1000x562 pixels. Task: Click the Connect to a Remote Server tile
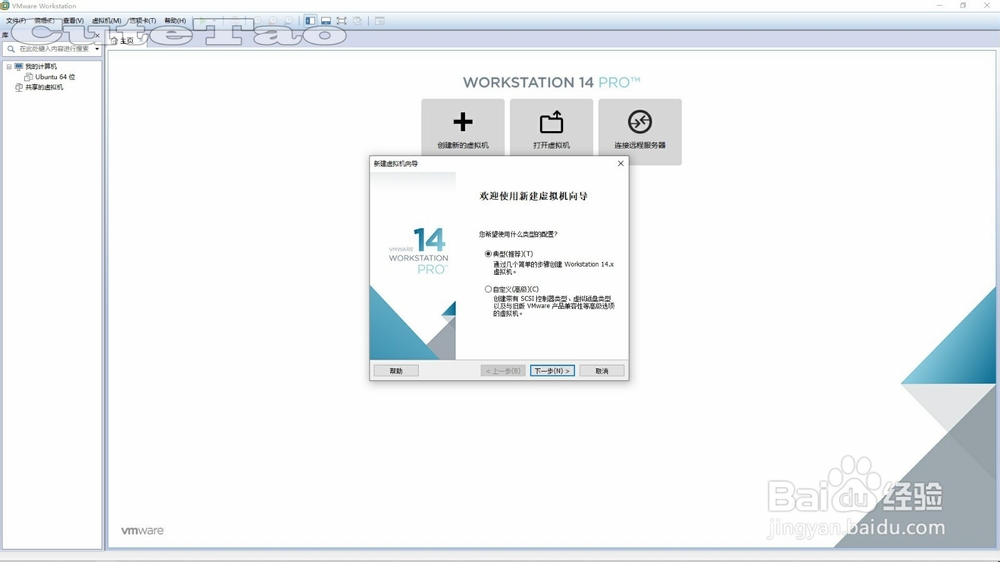click(x=640, y=131)
